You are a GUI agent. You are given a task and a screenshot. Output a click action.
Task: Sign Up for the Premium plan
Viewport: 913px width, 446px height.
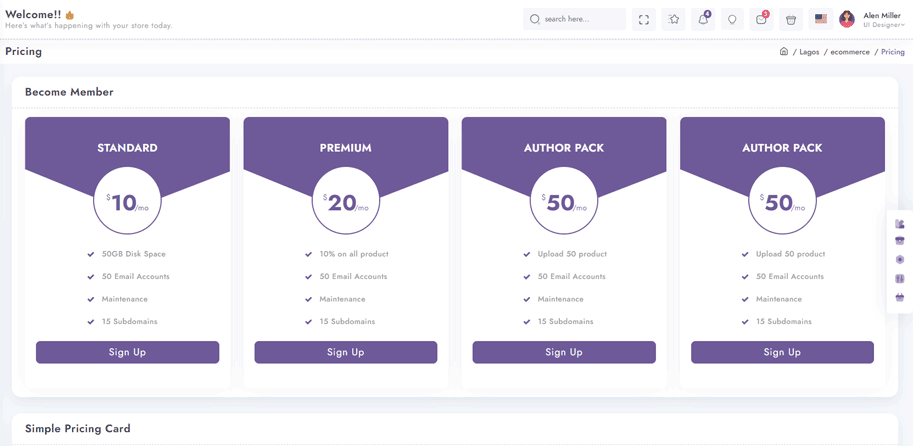coord(346,352)
